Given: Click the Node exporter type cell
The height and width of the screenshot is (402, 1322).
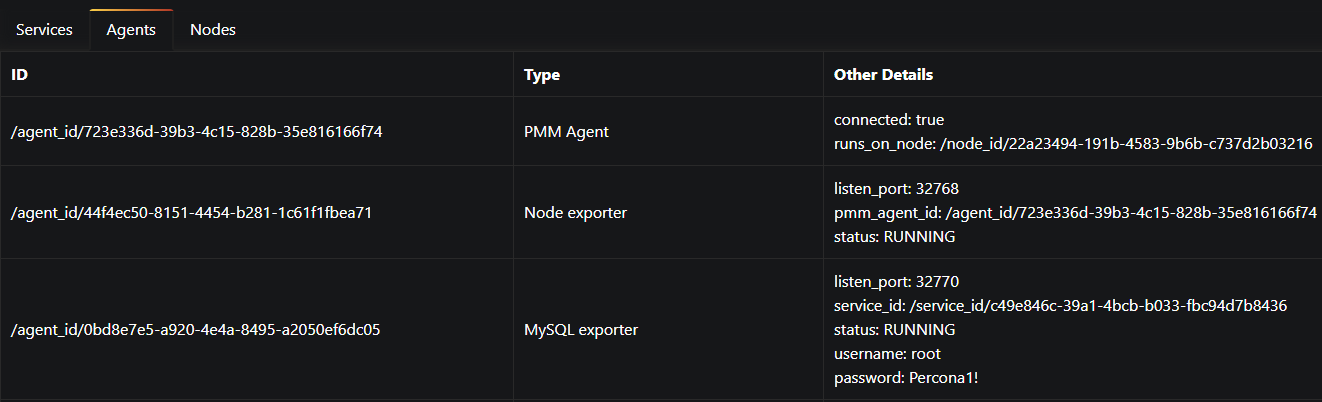Looking at the screenshot, I should click(x=575, y=212).
